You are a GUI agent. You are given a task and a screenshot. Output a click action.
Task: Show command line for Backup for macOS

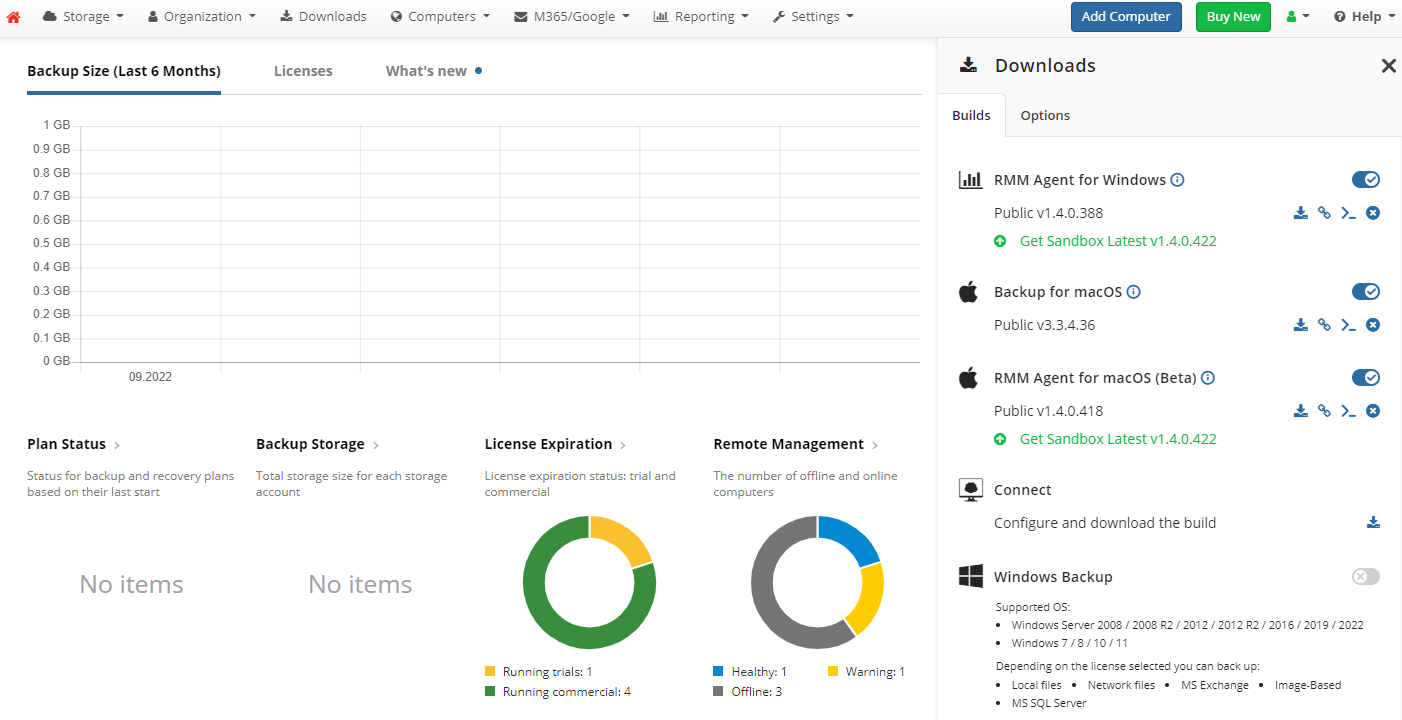1348,325
